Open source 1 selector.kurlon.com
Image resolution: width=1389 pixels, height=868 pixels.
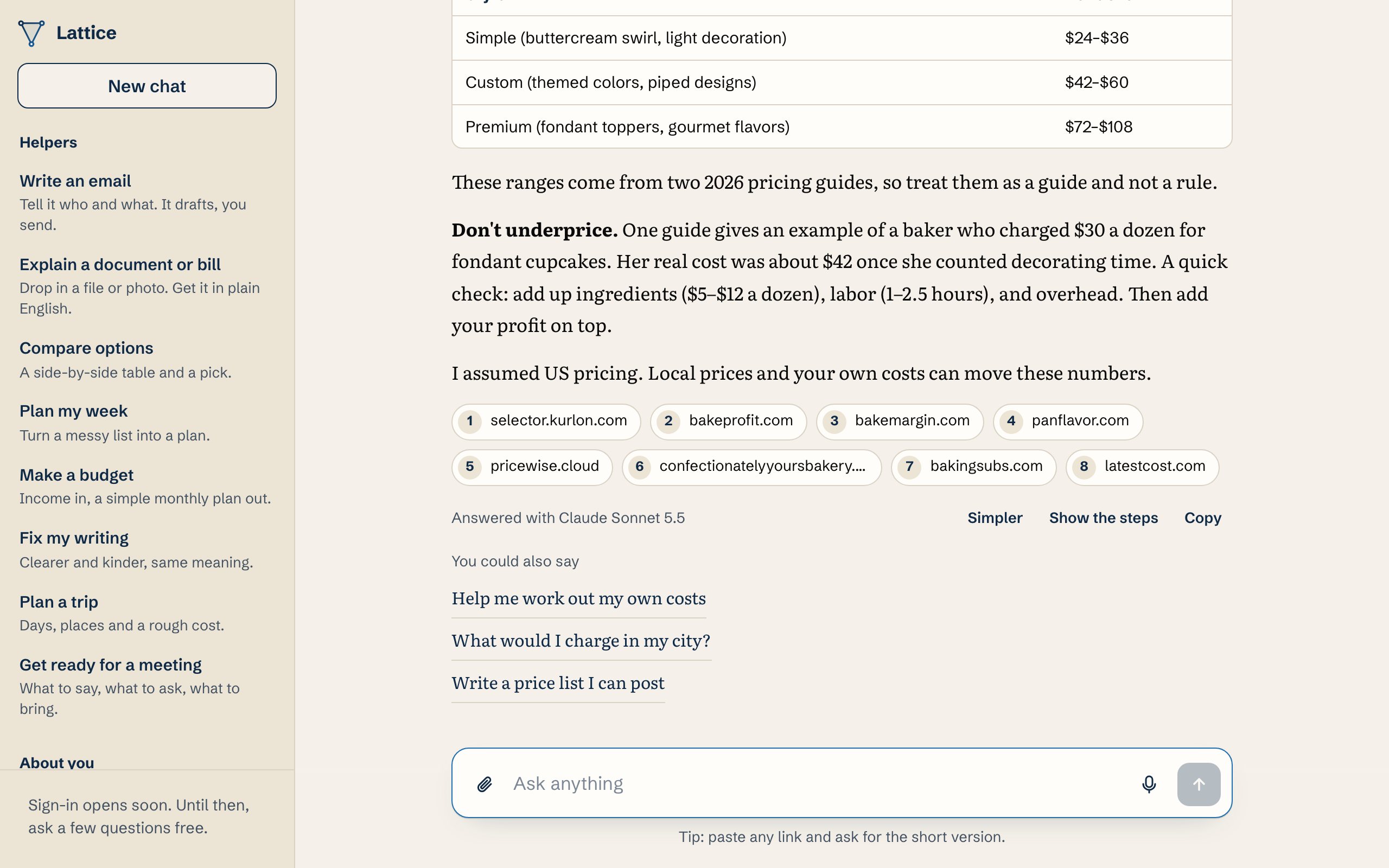tap(546, 422)
